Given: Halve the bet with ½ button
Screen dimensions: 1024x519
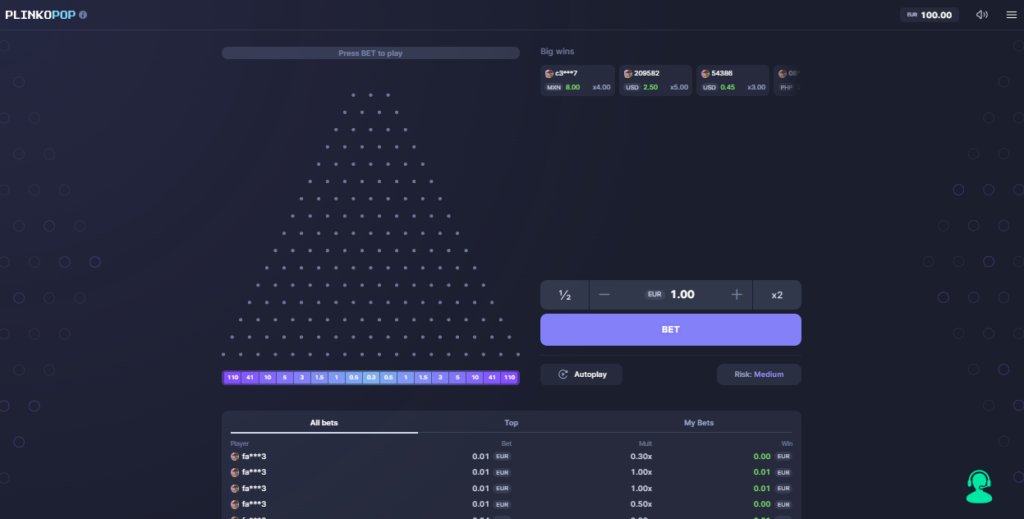Looking at the screenshot, I should [x=565, y=294].
